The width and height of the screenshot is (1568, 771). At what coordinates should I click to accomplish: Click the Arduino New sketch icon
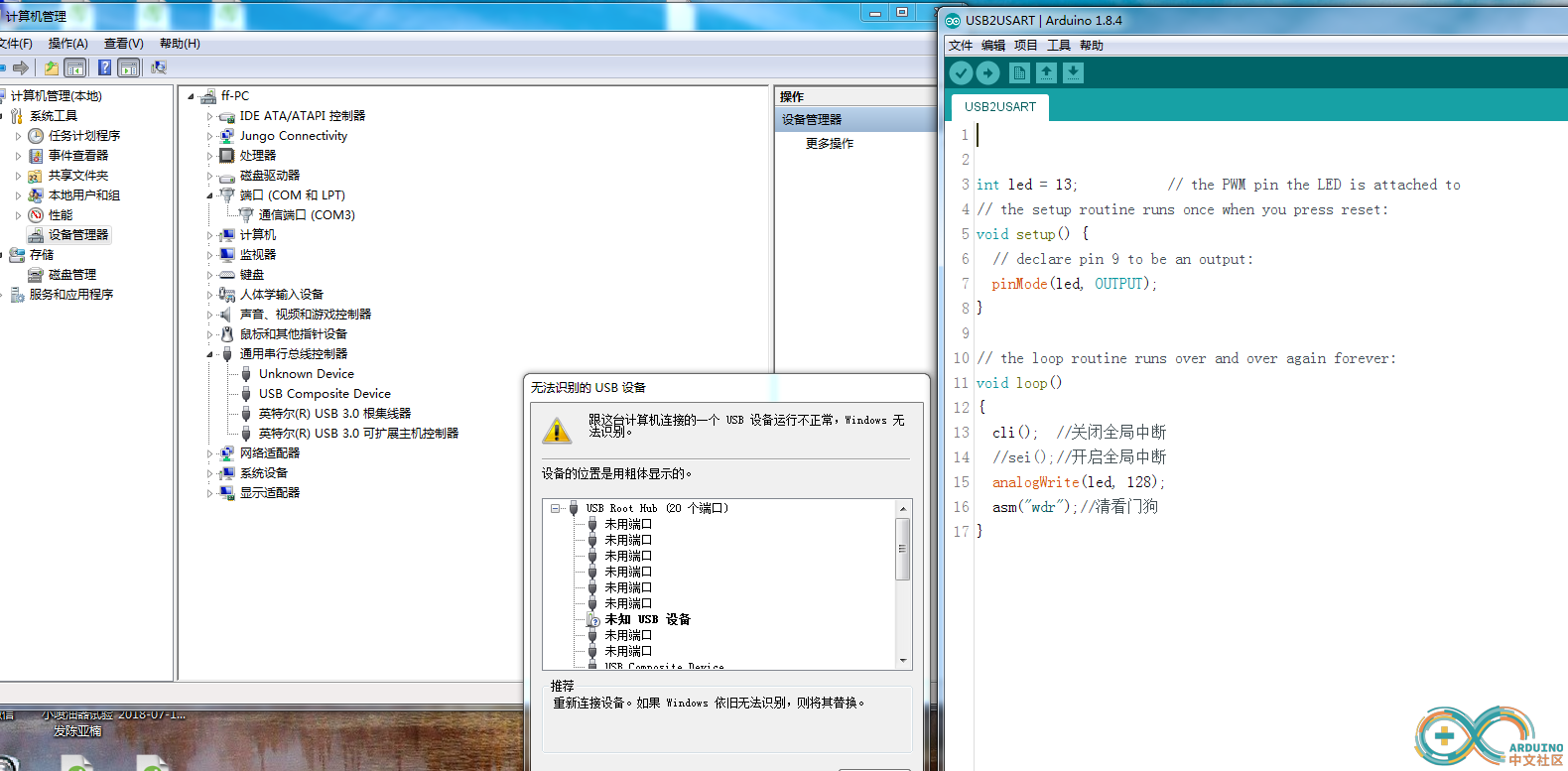(x=1019, y=72)
